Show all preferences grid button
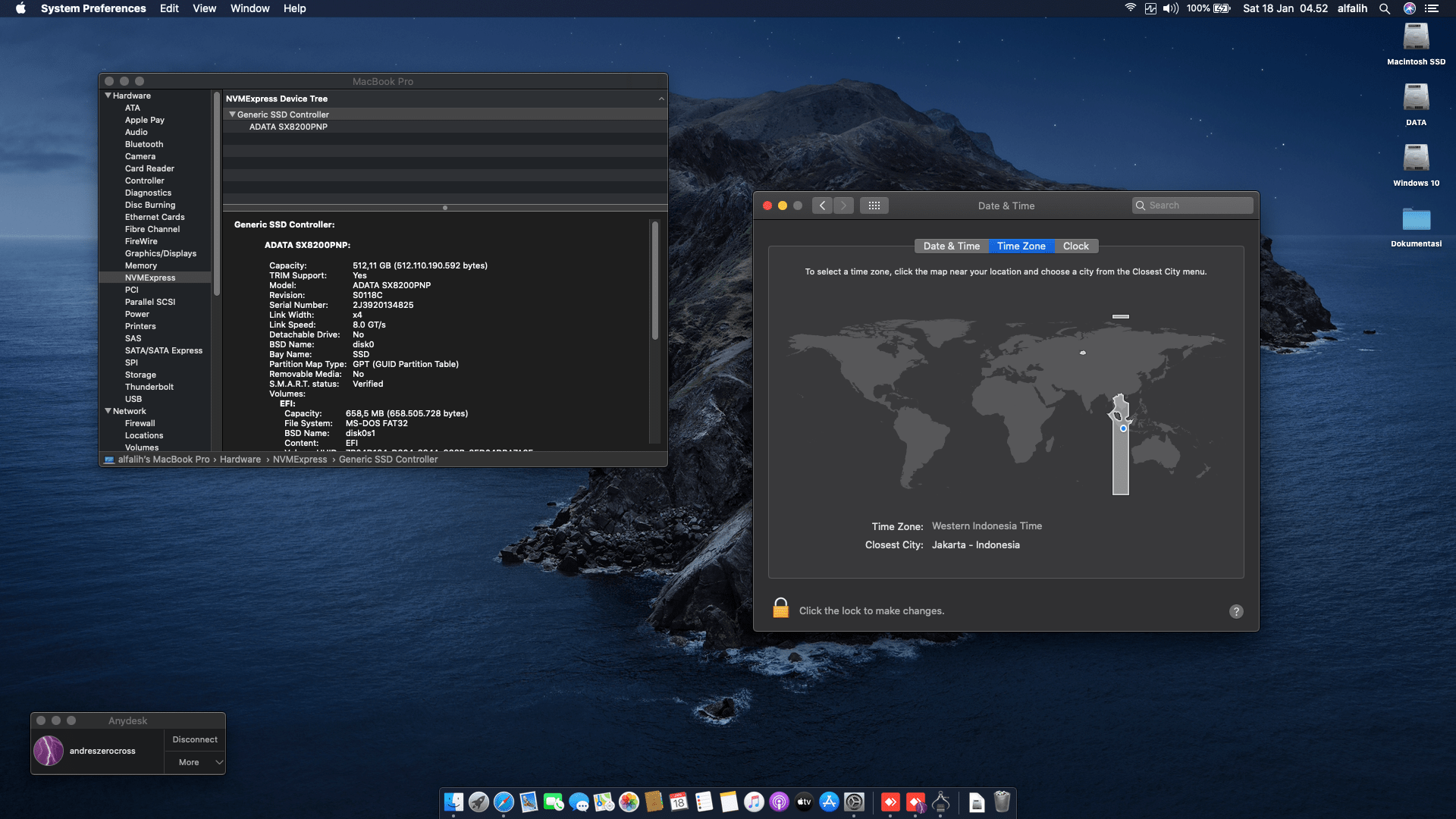 pyautogui.click(x=874, y=206)
